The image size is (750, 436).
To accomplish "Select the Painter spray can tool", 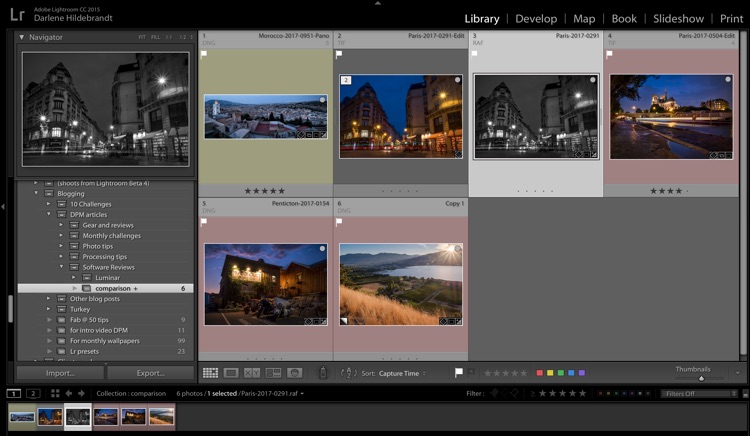I will click(x=323, y=373).
